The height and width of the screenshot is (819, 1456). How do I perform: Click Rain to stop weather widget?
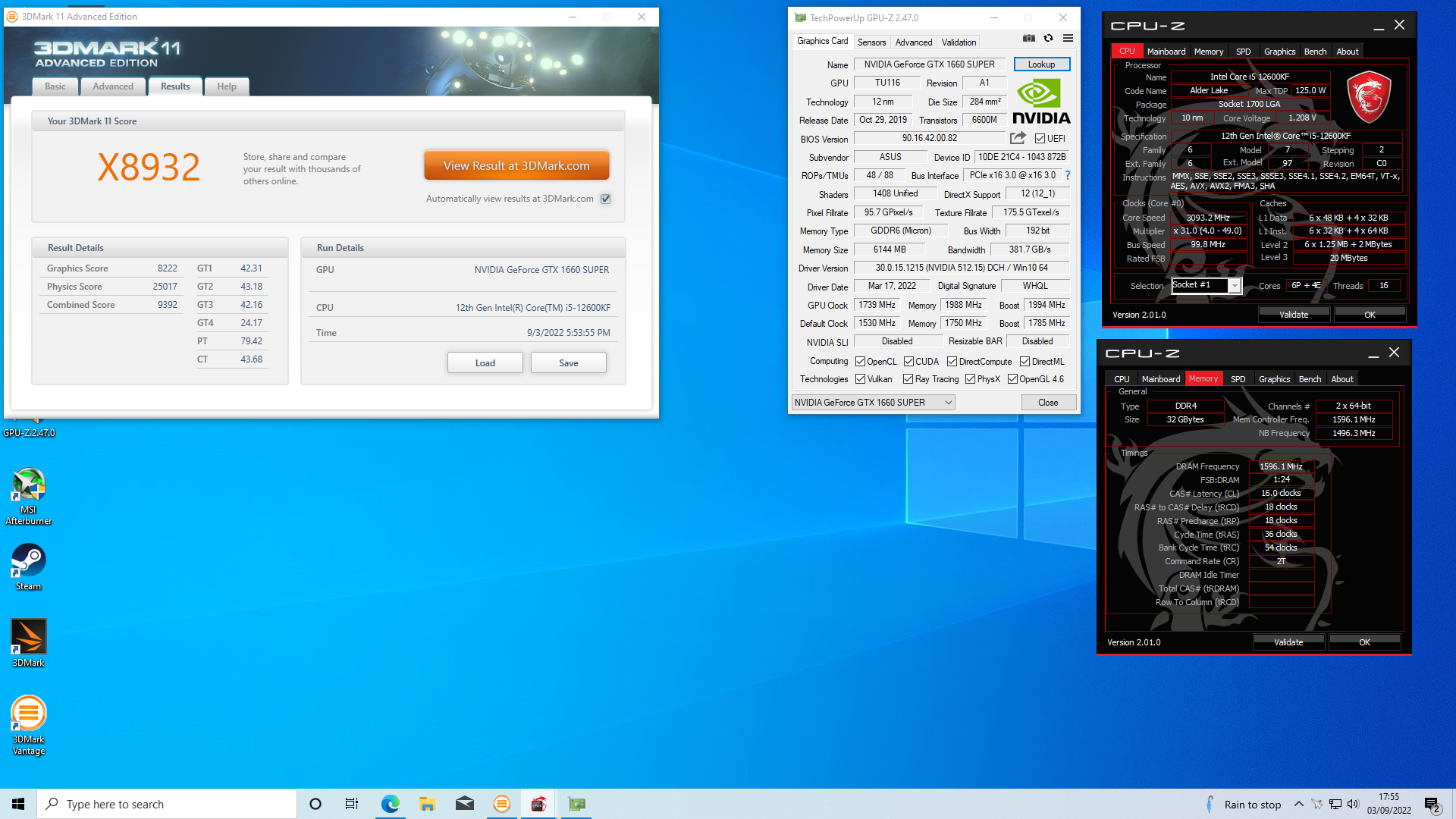pos(1244,804)
